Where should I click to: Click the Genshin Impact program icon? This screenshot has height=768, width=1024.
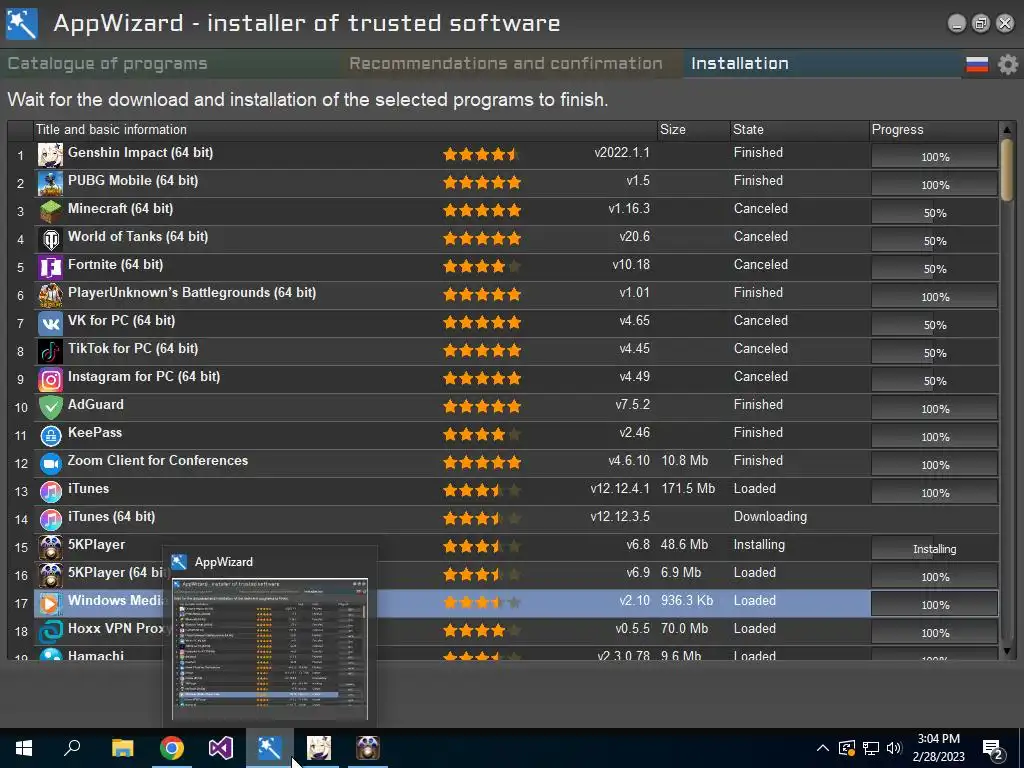click(50, 155)
